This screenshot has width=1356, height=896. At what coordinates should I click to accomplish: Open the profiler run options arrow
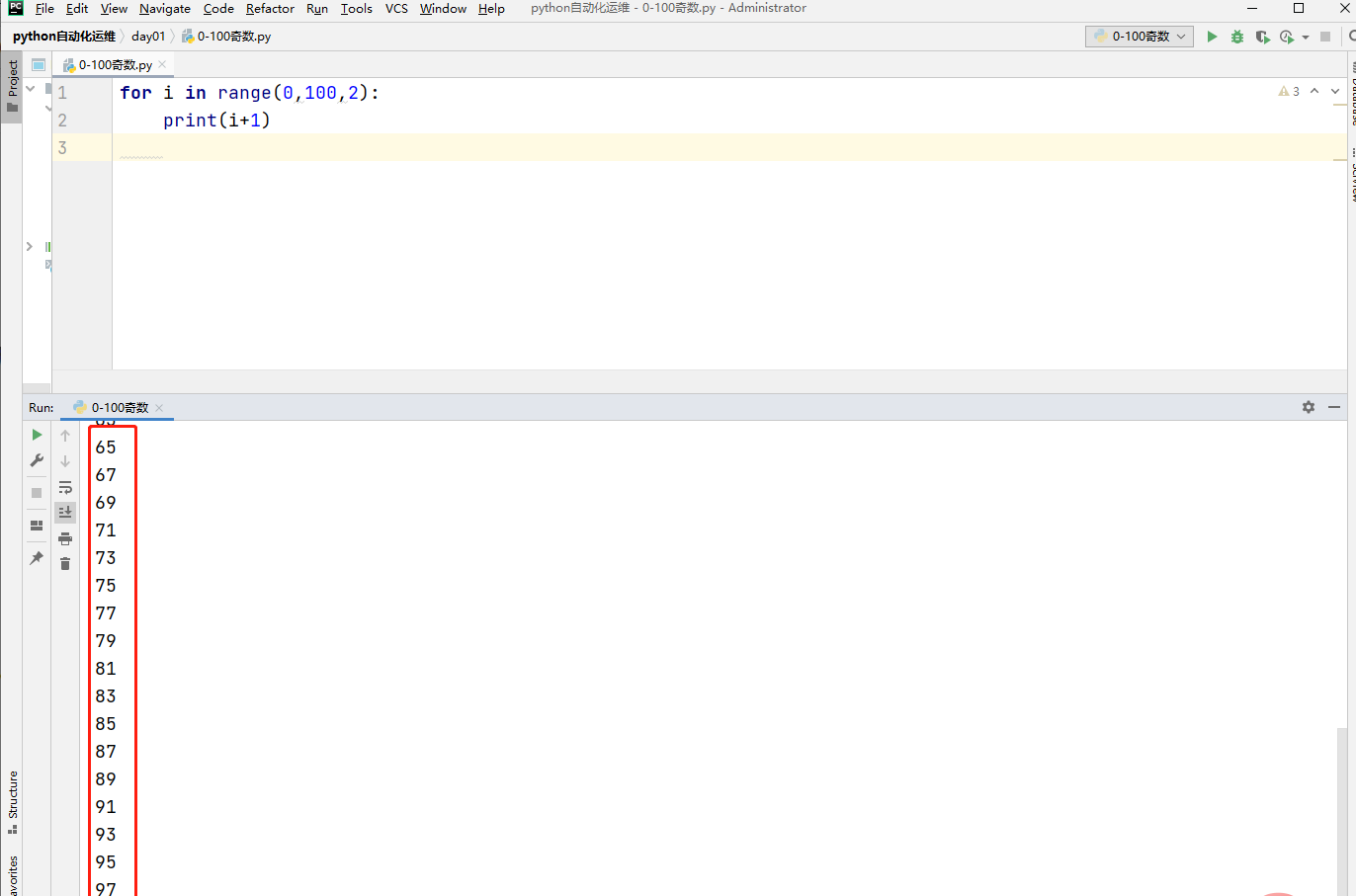tap(1306, 38)
